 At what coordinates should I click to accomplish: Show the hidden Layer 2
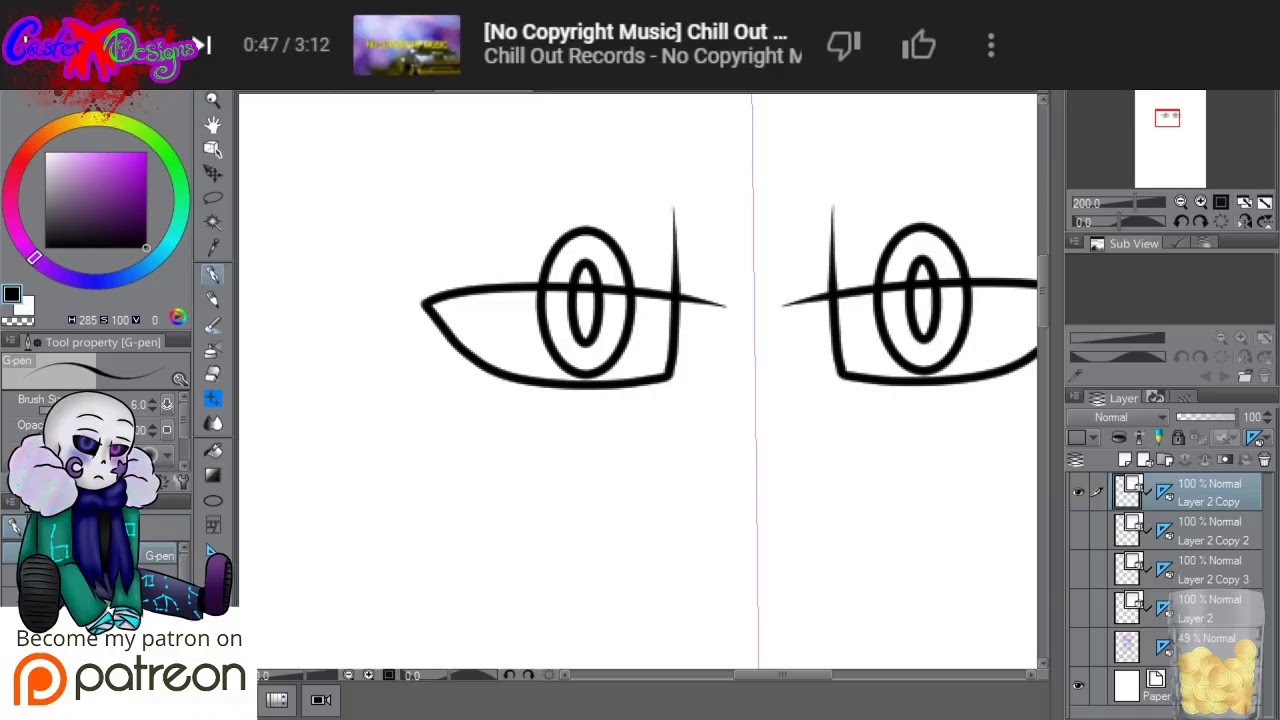coord(1078,608)
